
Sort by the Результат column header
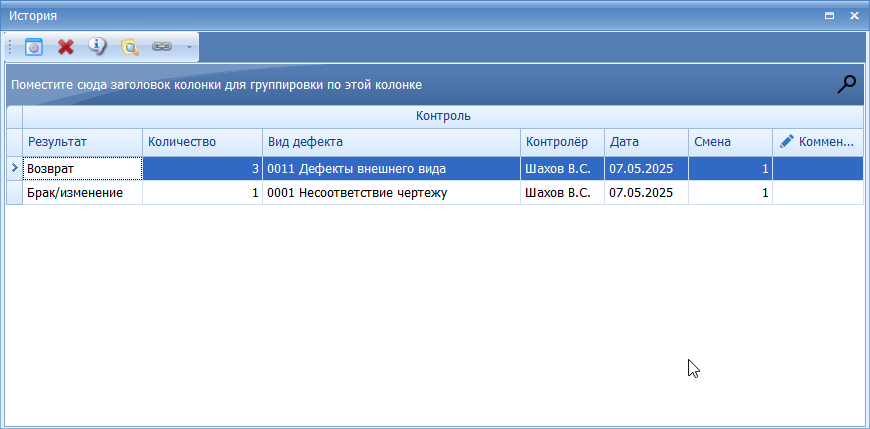pos(82,142)
